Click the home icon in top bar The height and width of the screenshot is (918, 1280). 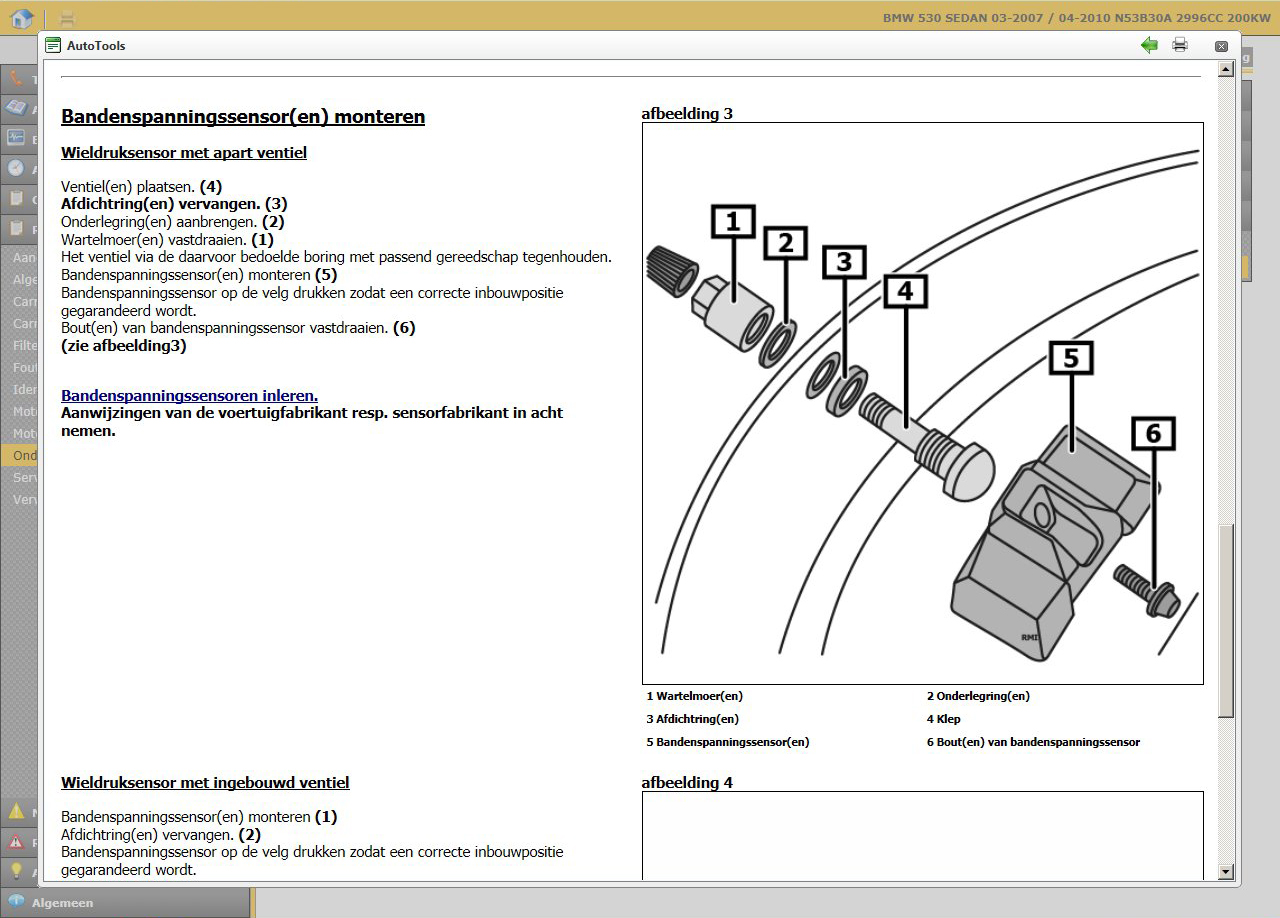[21, 17]
